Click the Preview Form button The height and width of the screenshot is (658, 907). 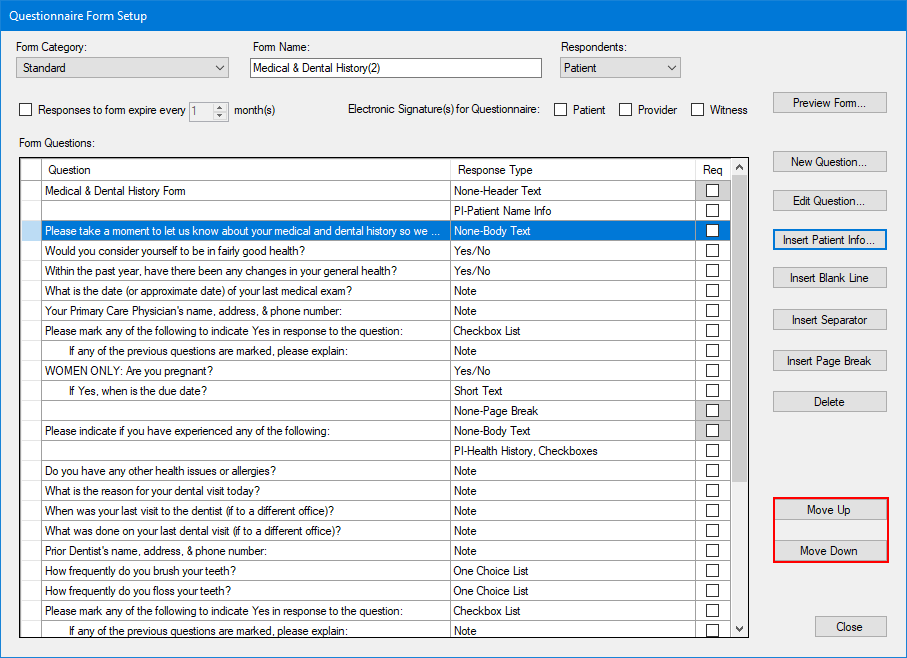coord(829,102)
